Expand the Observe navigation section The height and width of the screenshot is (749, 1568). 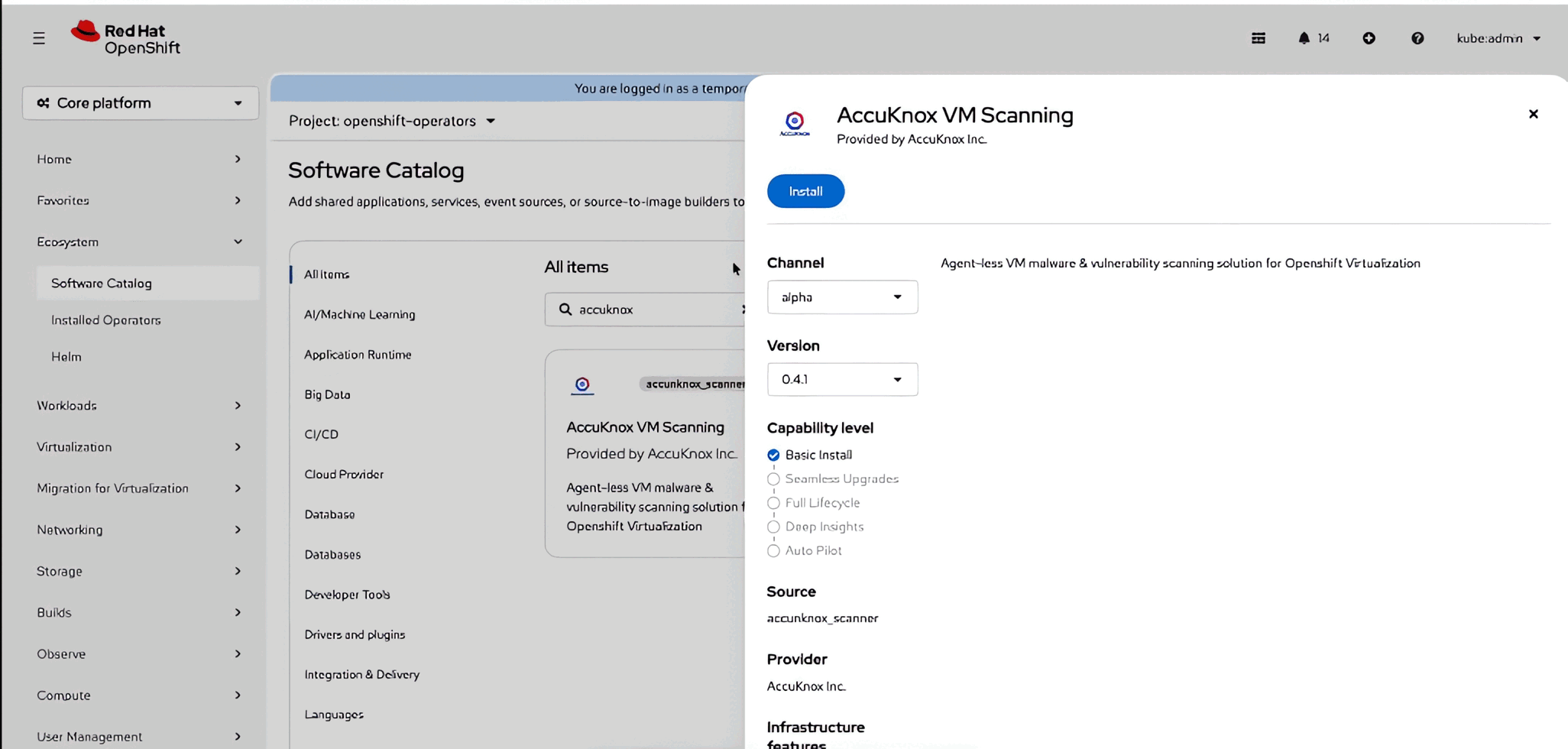140,653
